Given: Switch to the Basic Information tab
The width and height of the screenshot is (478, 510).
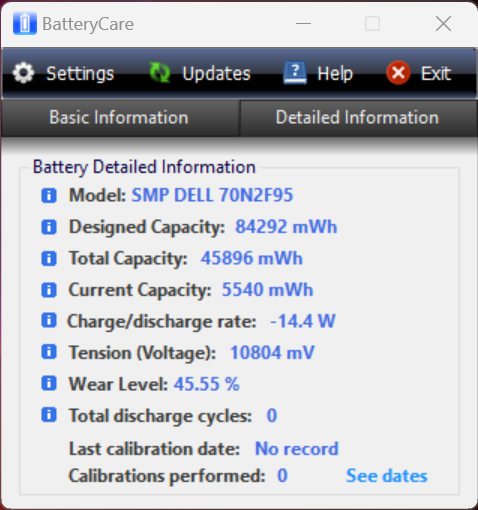Looking at the screenshot, I should [119, 118].
